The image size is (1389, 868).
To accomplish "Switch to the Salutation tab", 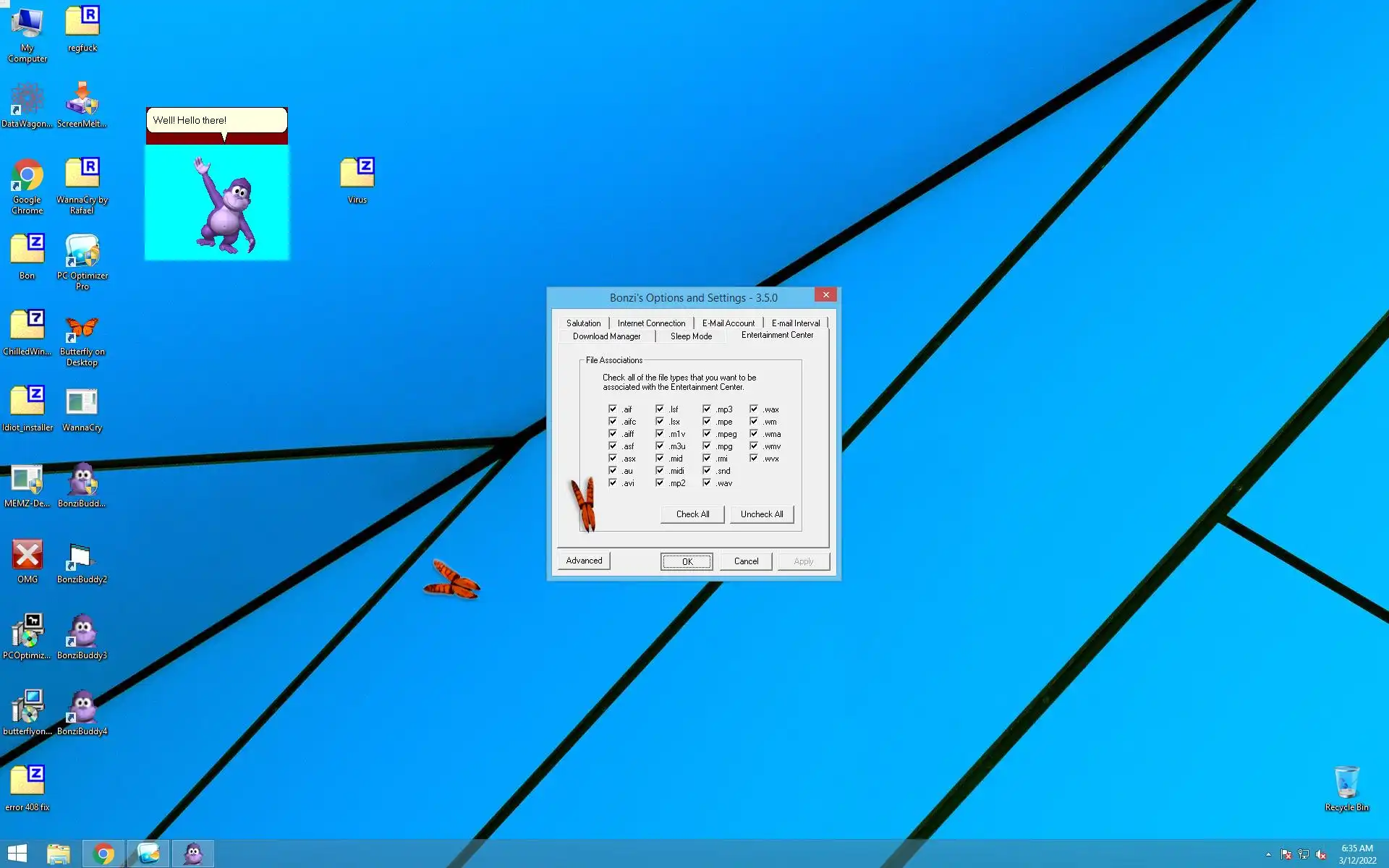I will (583, 323).
